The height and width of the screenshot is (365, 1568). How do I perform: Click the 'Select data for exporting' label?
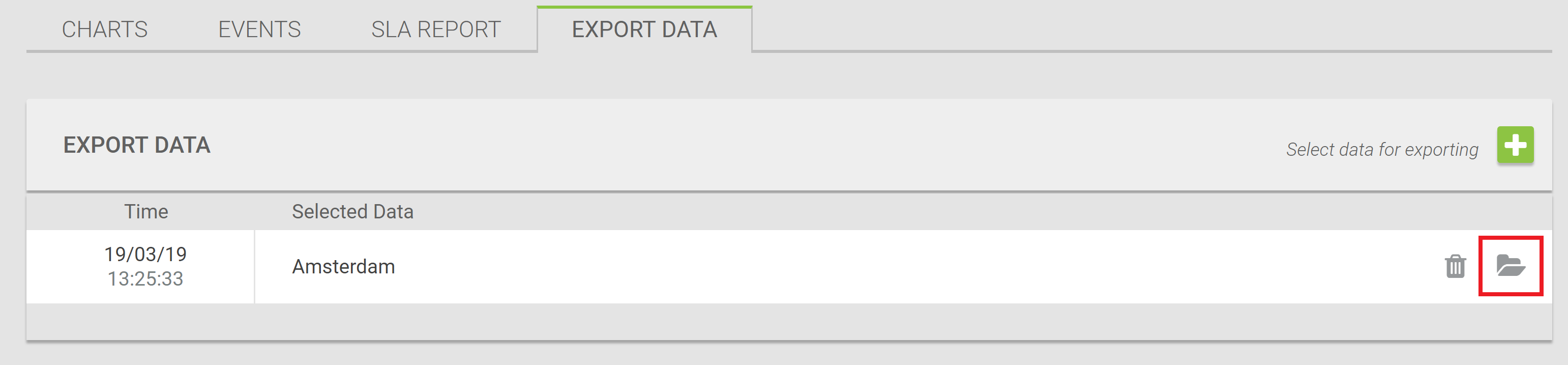1382,149
